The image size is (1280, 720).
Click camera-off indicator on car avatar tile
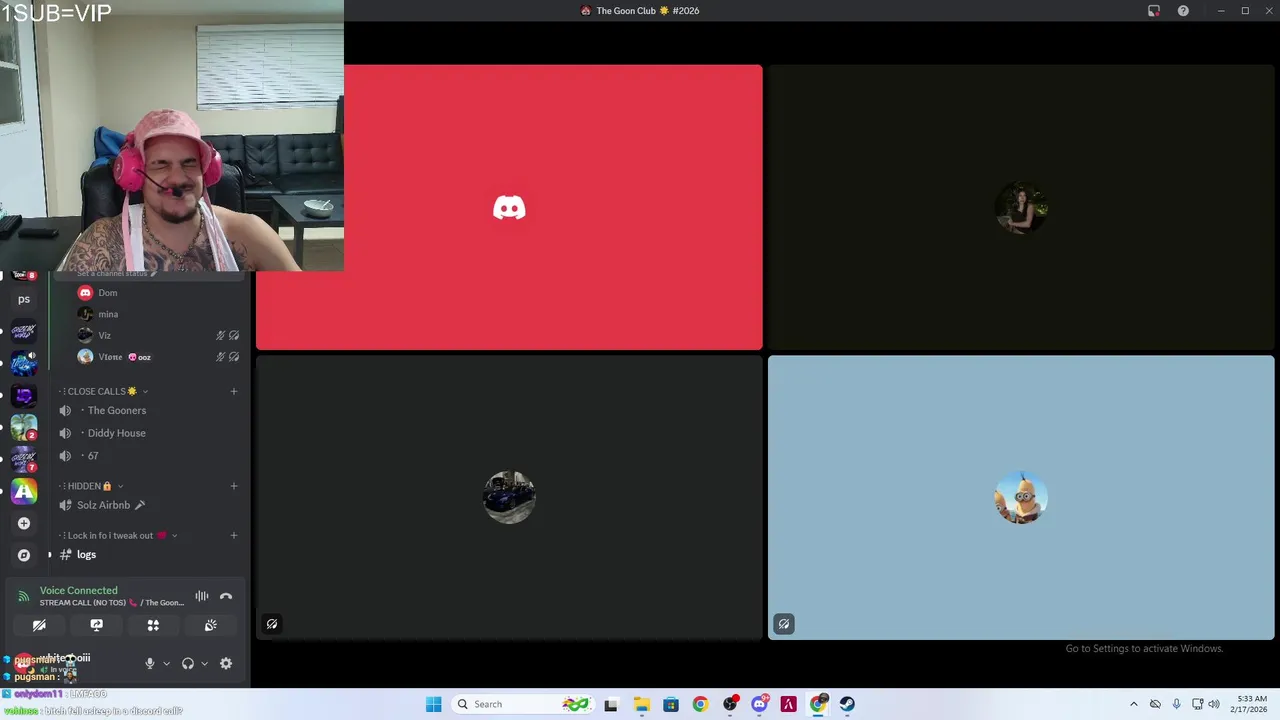coord(272,624)
